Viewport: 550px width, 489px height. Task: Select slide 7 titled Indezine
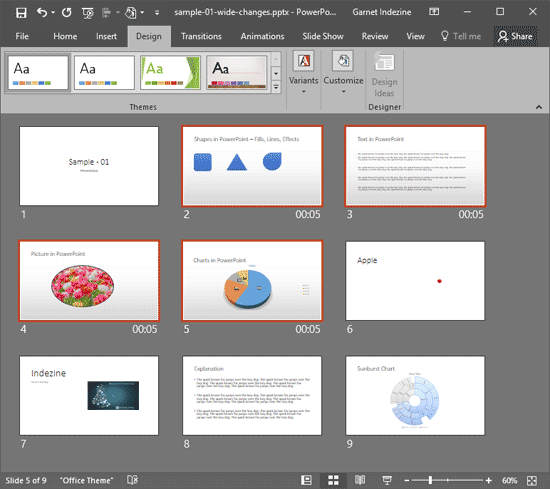point(89,396)
